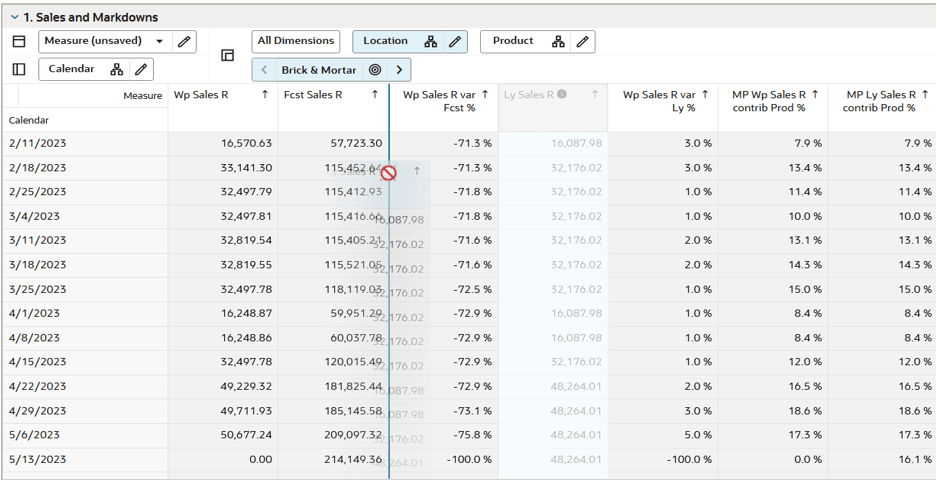The height and width of the screenshot is (480, 937).
Task: Sort the Wp Sales R var Ly % column
Action: tap(705, 94)
